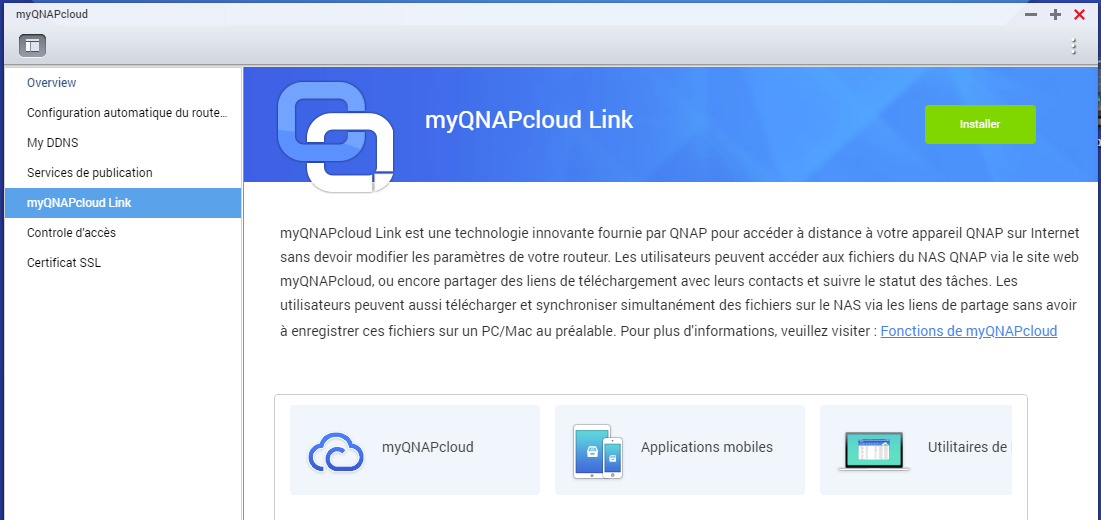Select Configuration automatique du routeur
Image resolution: width=1101 pixels, height=520 pixels.
coord(127,113)
